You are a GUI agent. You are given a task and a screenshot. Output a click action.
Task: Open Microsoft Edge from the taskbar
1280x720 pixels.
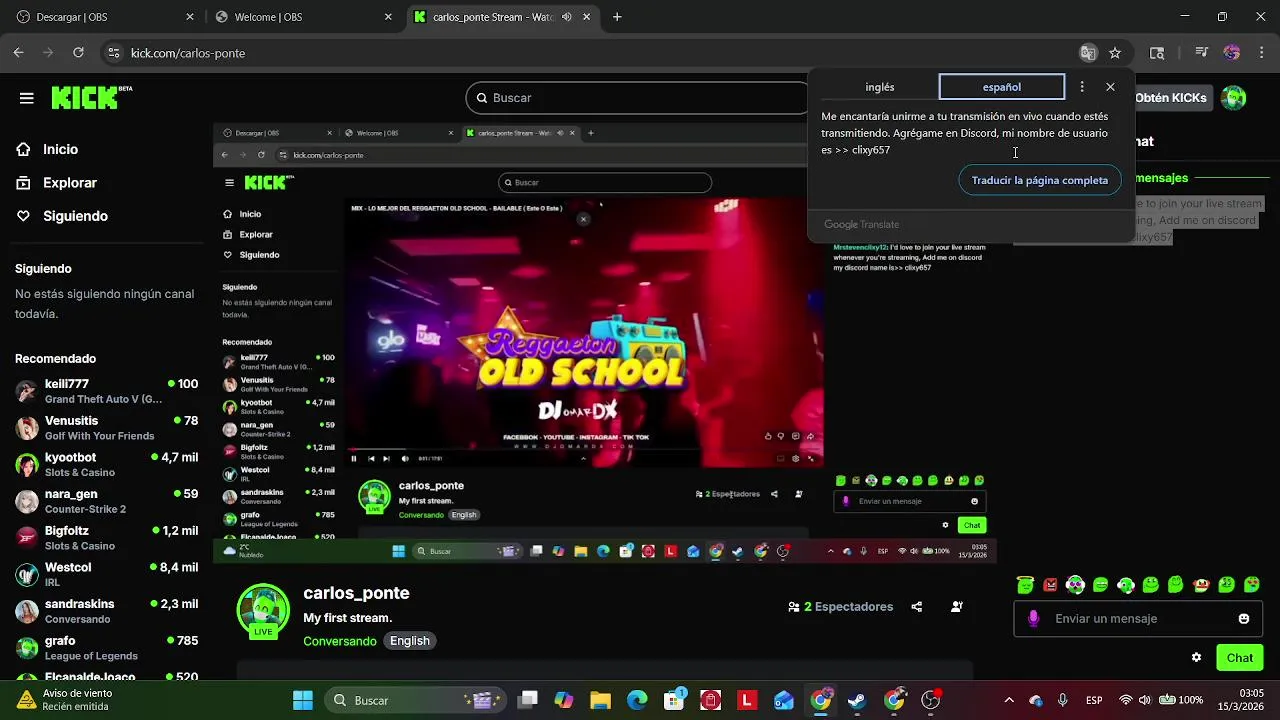click(637, 700)
